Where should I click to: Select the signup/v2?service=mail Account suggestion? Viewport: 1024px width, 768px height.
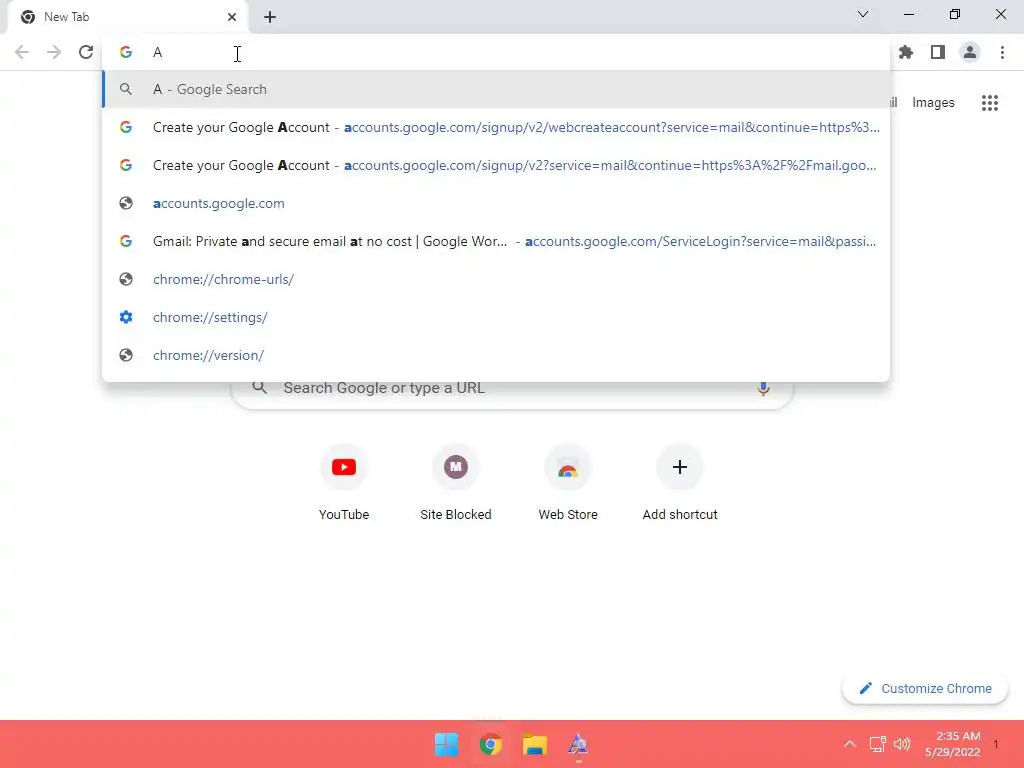click(x=496, y=165)
